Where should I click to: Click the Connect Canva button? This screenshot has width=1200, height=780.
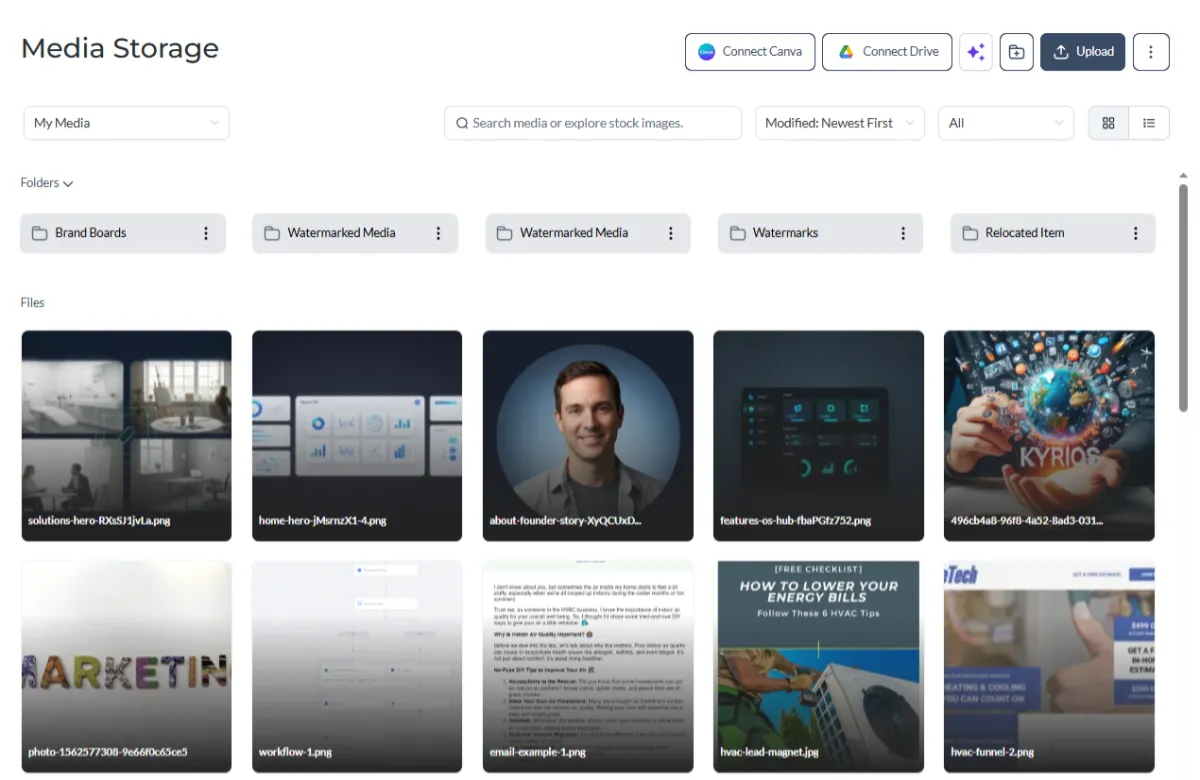[x=750, y=52]
